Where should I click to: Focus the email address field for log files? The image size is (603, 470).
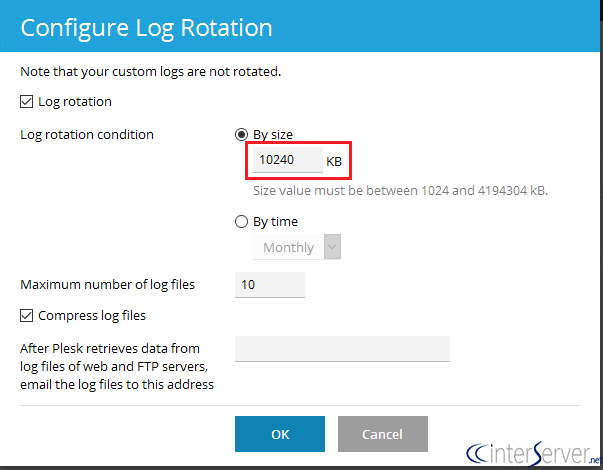pos(342,348)
